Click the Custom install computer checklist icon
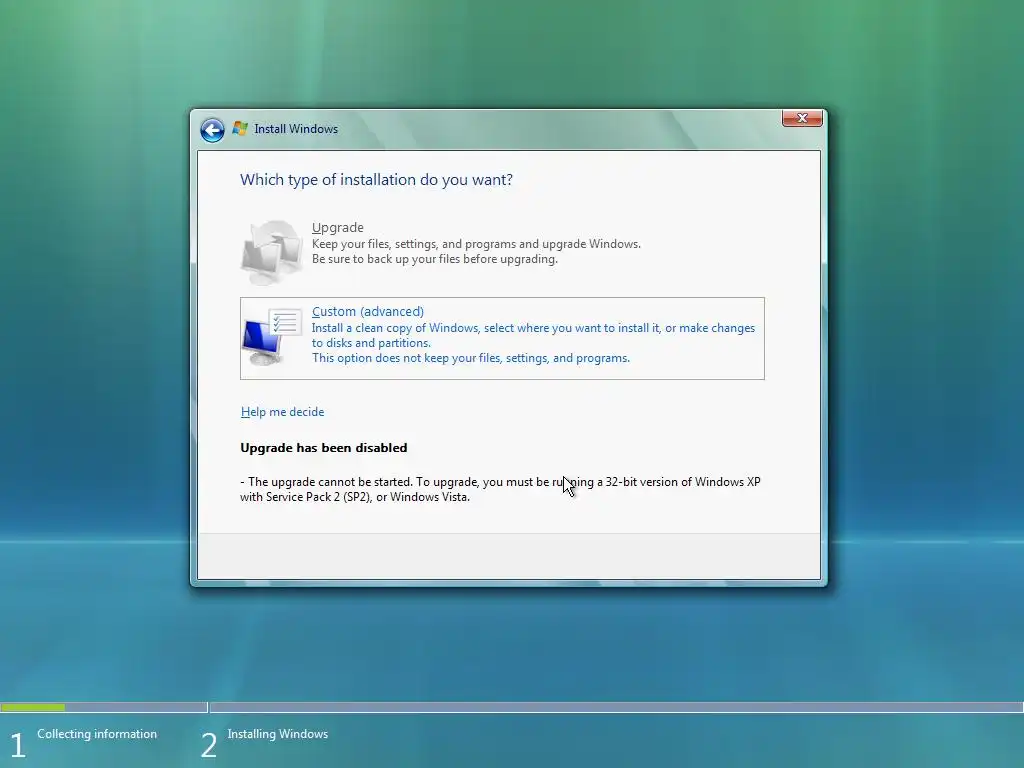The image size is (1024, 768). point(272,337)
